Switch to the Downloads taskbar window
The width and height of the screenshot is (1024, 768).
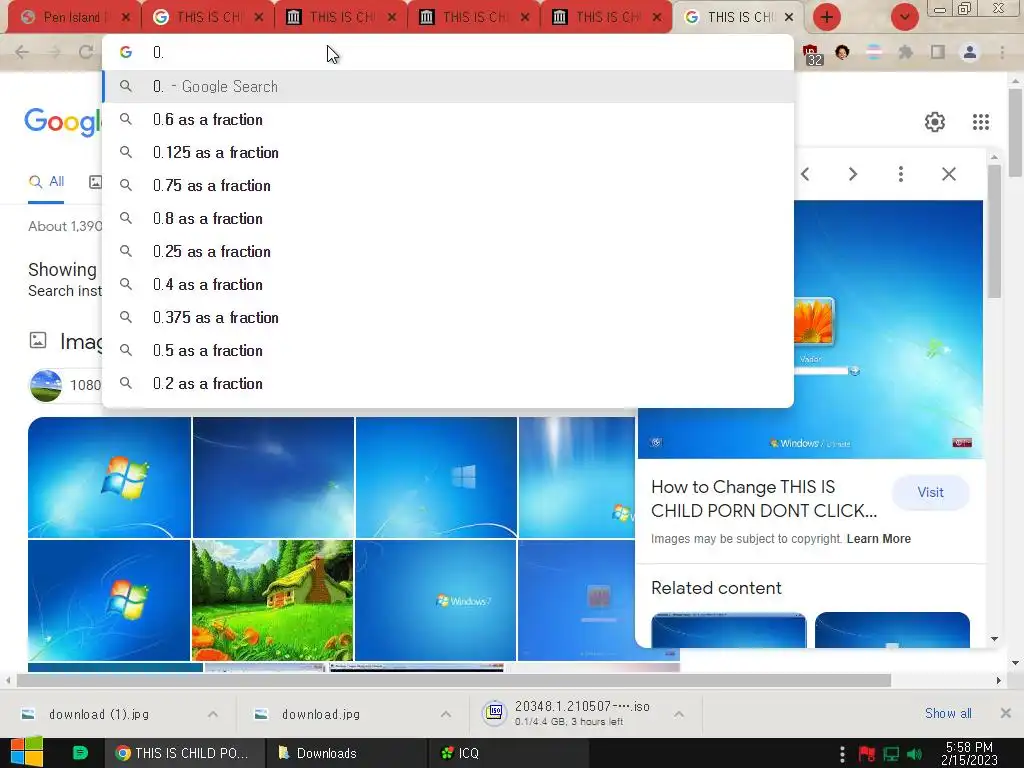click(x=346, y=753)
